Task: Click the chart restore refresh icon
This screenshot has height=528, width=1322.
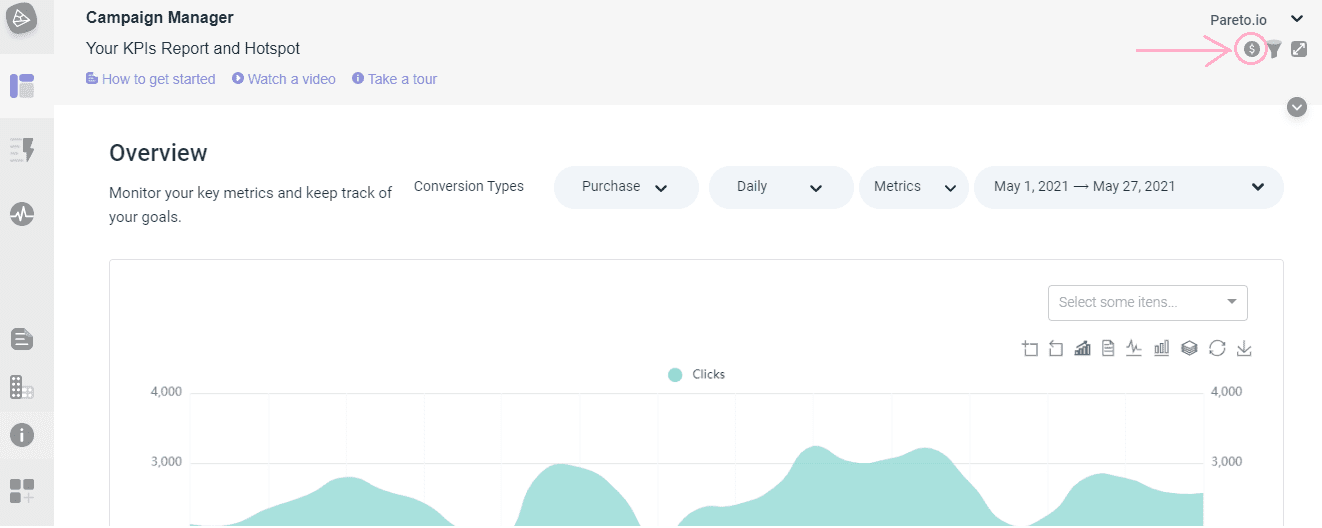Action: (x=1217, y=348)
